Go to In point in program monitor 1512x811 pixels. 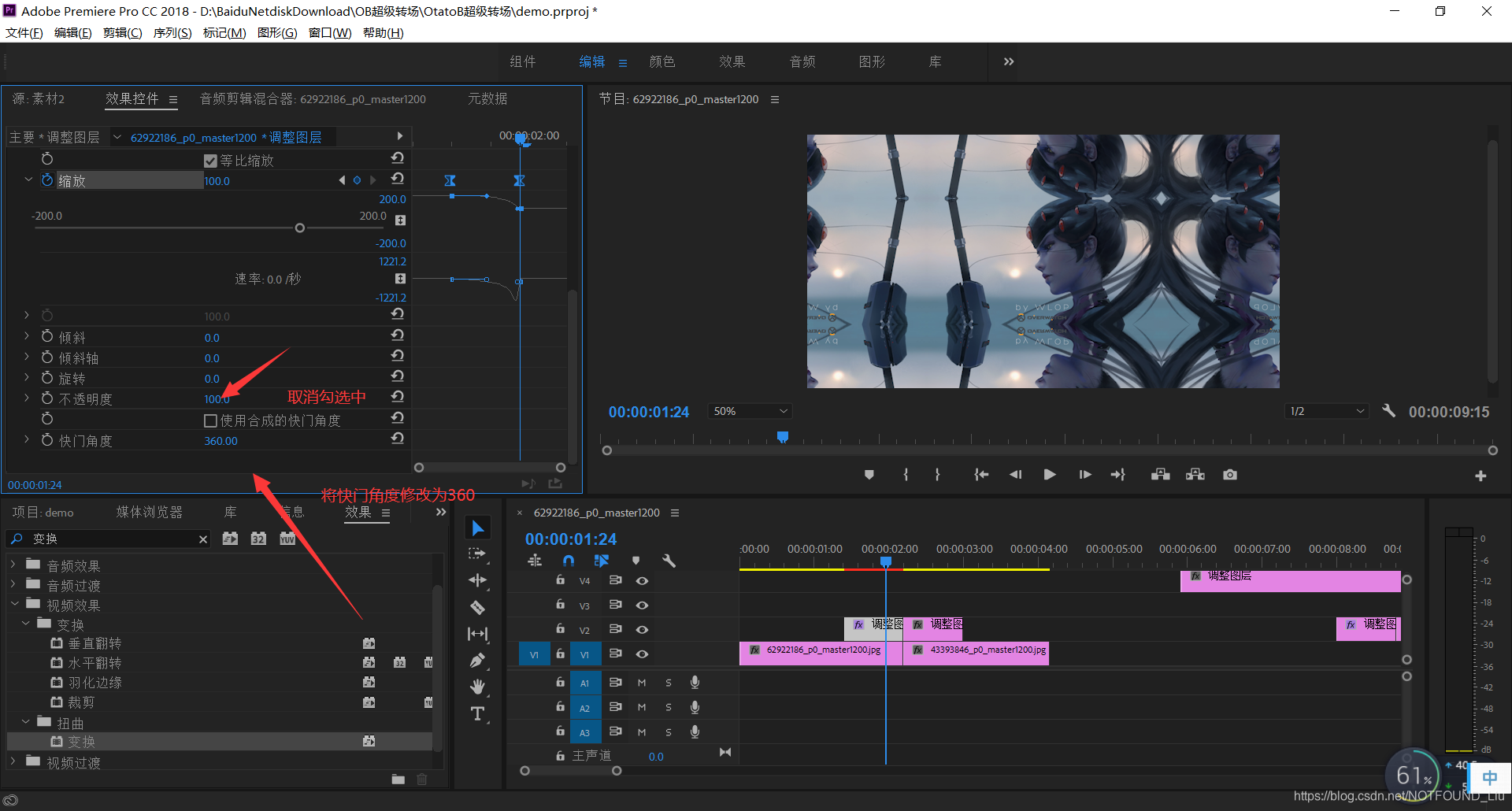[x=981, y=475]
